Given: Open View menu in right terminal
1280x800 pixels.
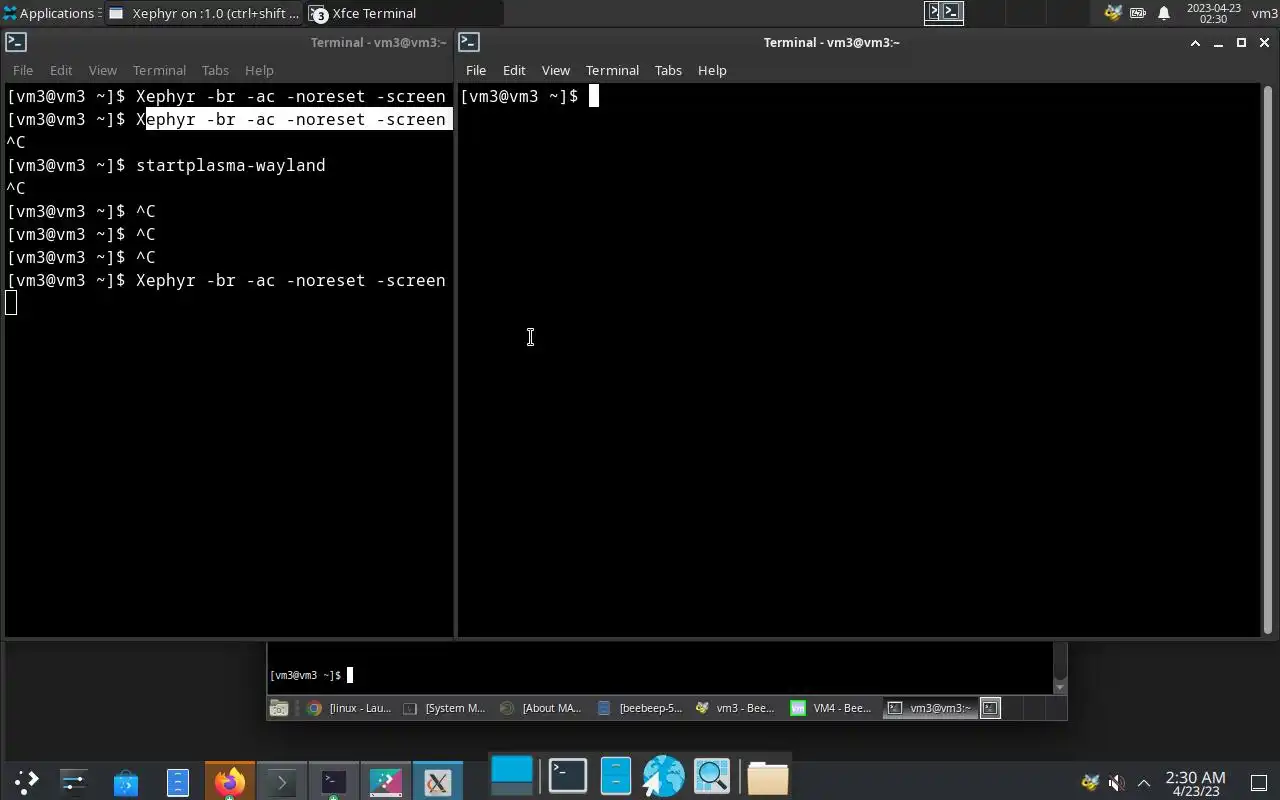Looking at the screenshot, I should (556, 70).
